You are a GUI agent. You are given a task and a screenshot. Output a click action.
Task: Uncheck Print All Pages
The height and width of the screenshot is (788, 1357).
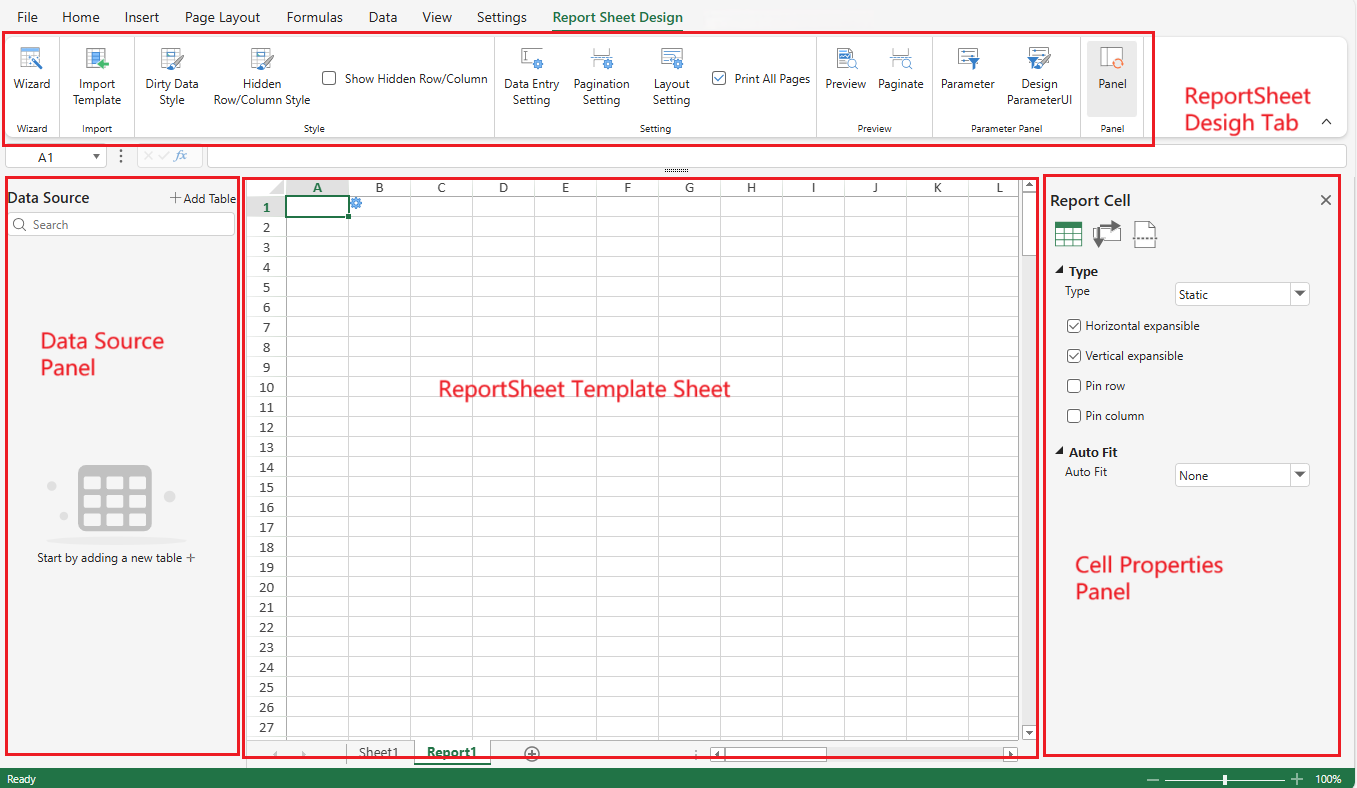pyautogui.click(x=719, y=78)
